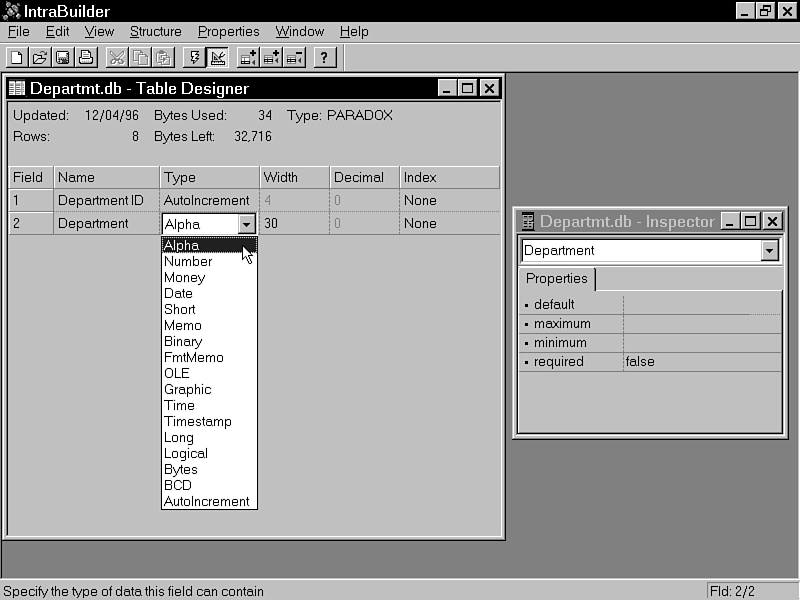Click the Width cell showing 30
This screenshot has height=600, width=800.
click(x=293, y=224)
